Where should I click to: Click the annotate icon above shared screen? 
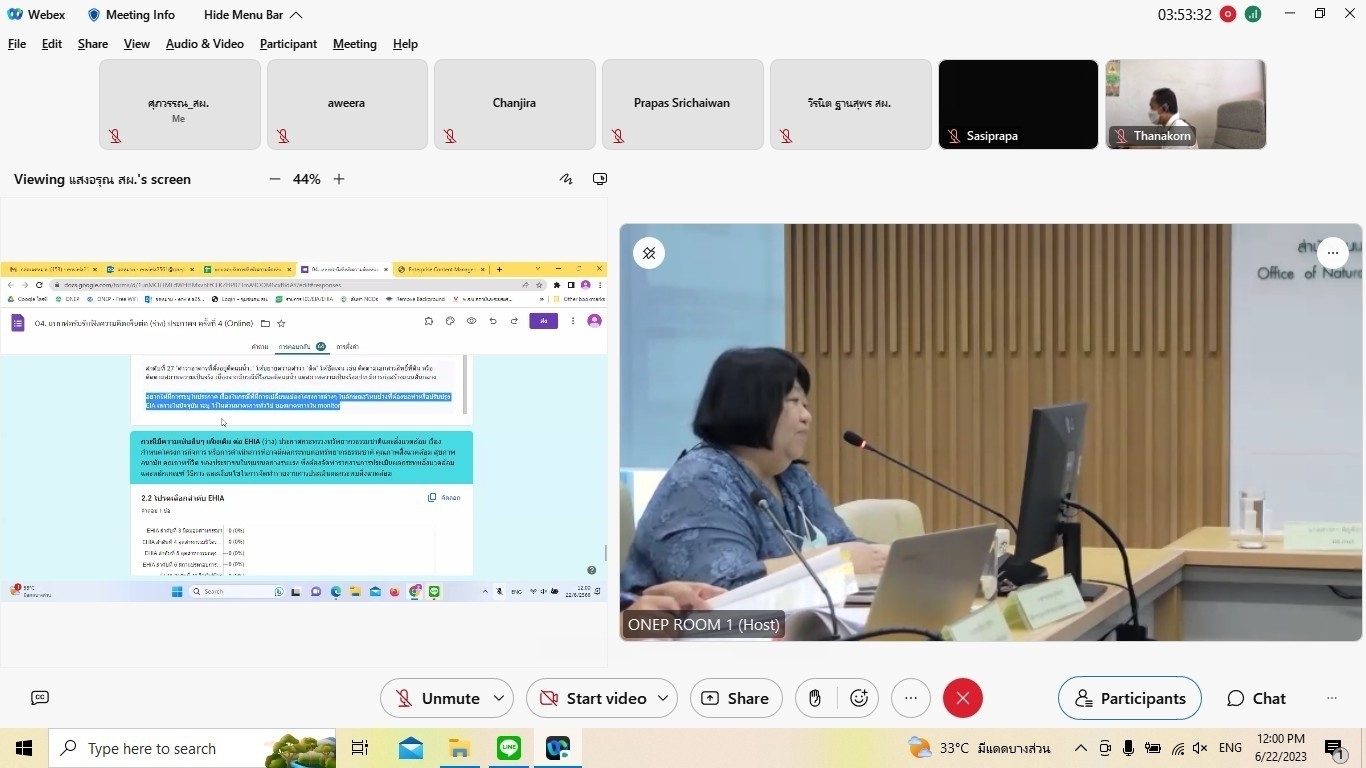pyautogui.click(x=566, y=179)
